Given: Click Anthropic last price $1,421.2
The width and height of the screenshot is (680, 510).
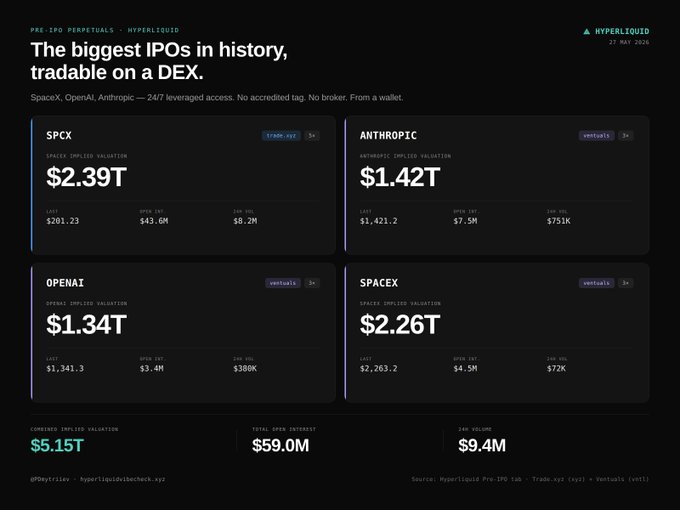Looking at the screenshot, I should (x=379, y=221).
